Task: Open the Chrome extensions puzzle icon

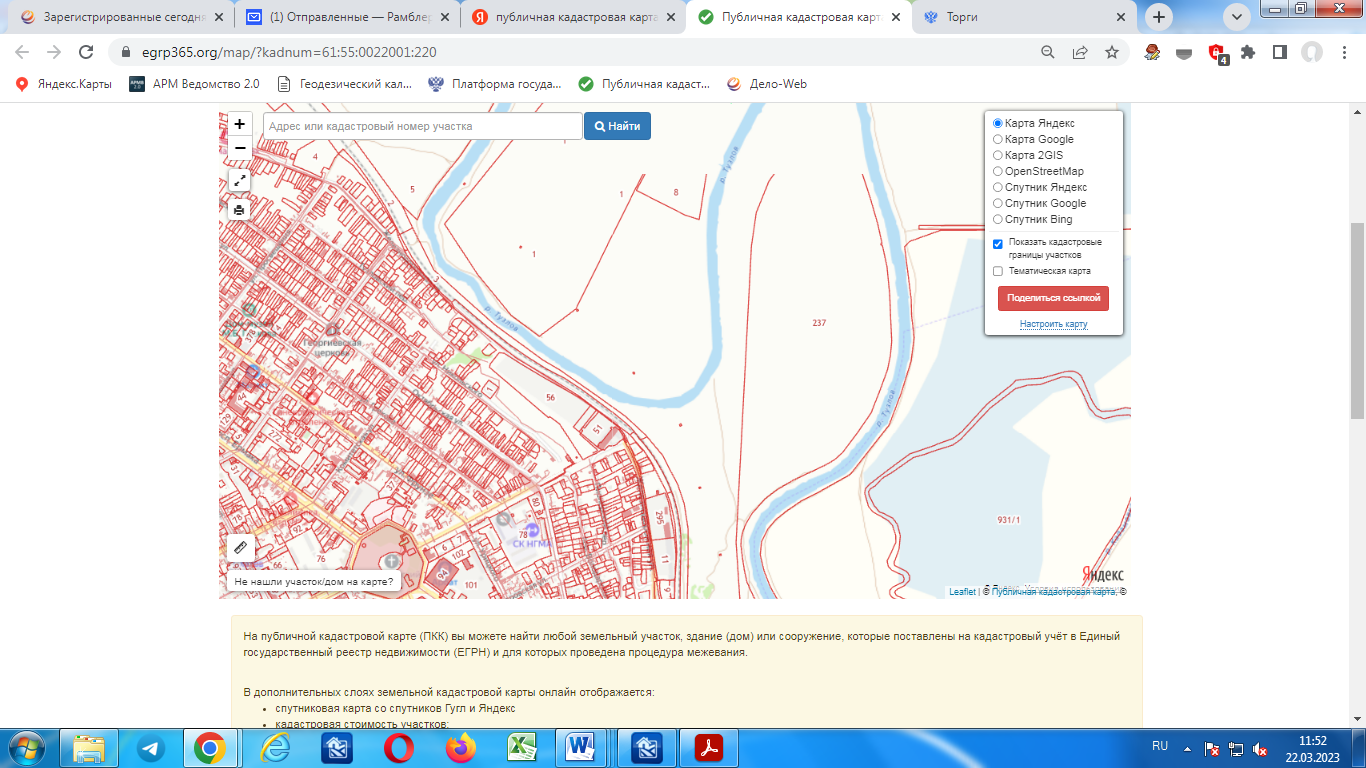Action: point(1248,52)
